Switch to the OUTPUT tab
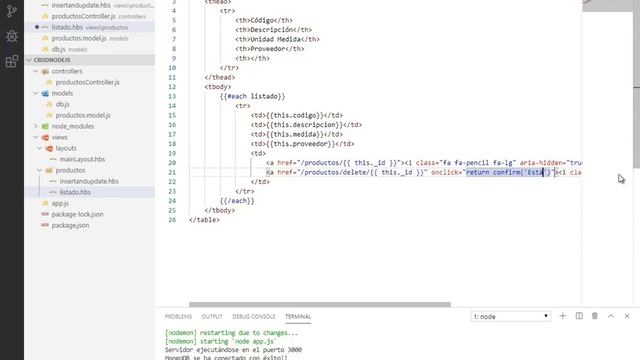 click(x=212, y=316)
